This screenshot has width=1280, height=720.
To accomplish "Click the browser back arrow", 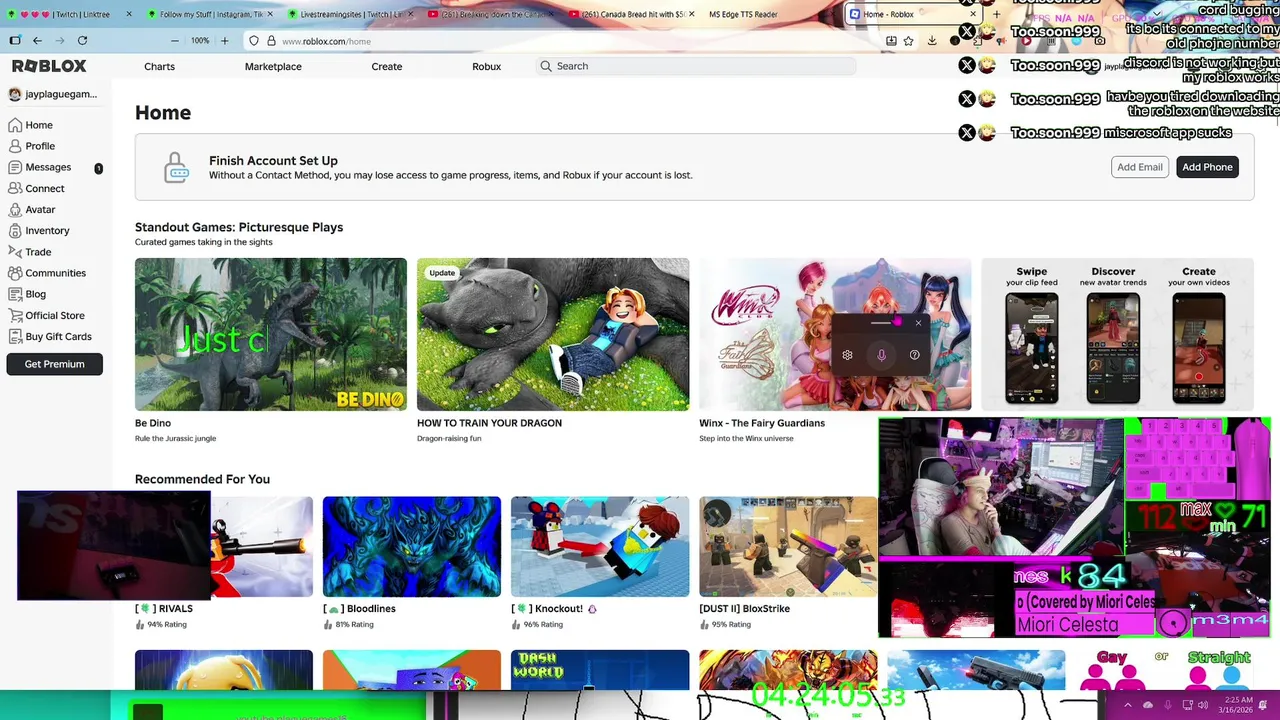I will point(37,40).
